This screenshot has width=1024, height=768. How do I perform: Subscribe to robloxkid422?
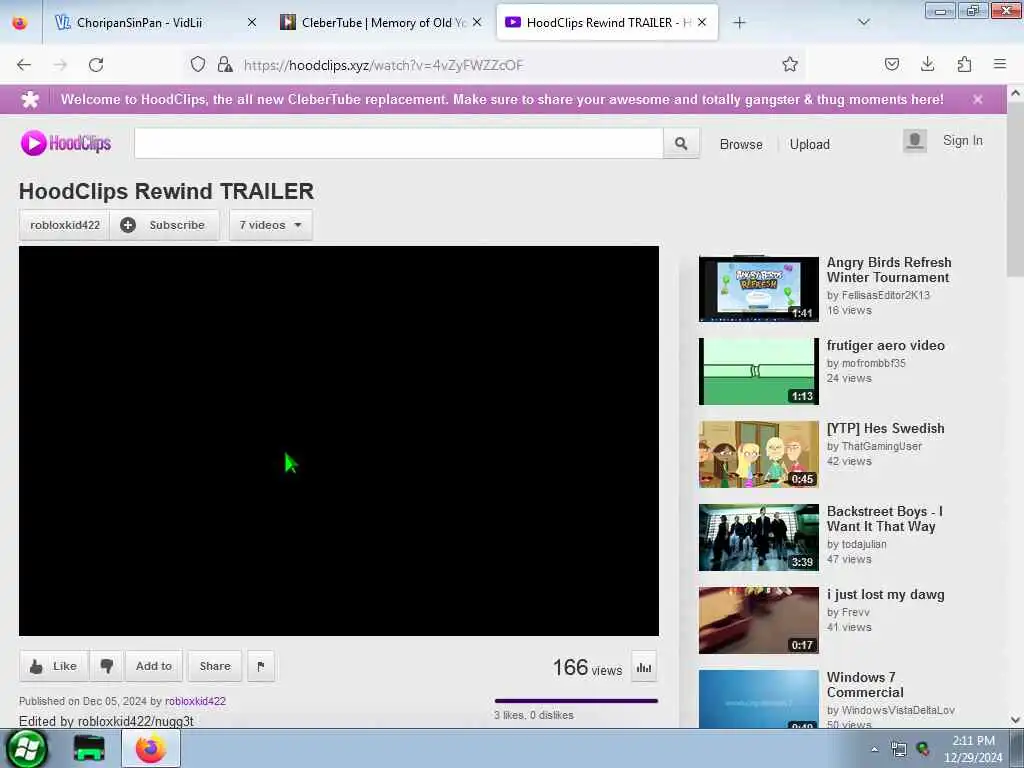coord(164,225)
